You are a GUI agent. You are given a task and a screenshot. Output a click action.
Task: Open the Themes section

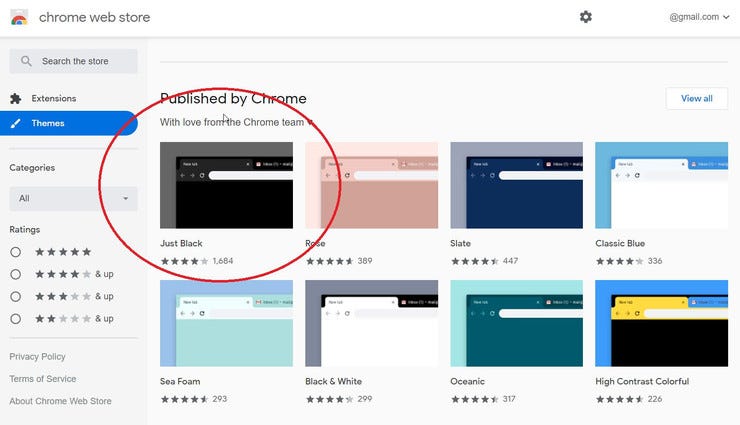click(69, 123)
